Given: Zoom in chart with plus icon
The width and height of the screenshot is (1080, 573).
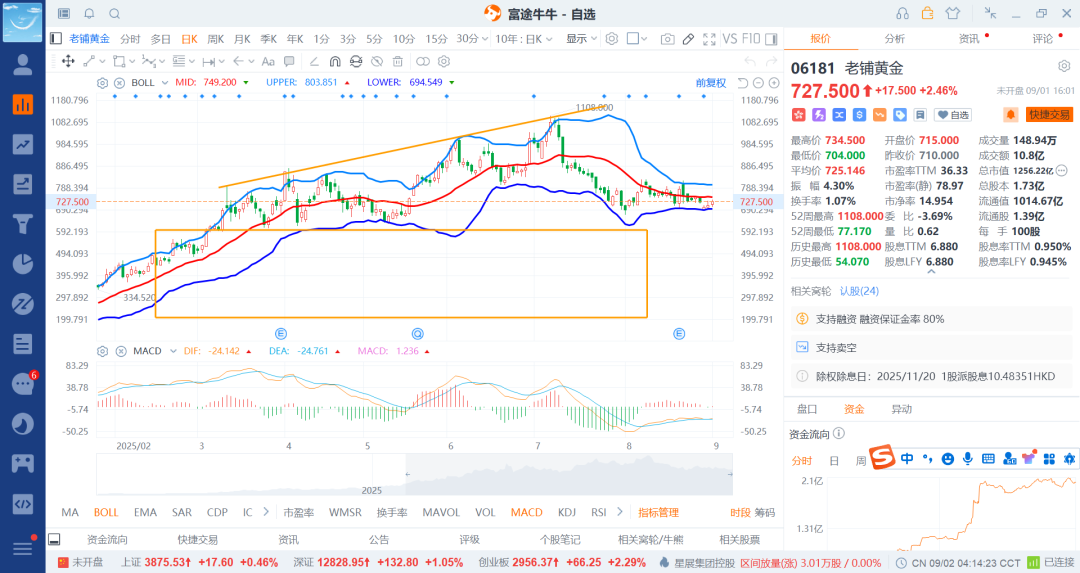Looking at the screenshot, I should [774, 83].
